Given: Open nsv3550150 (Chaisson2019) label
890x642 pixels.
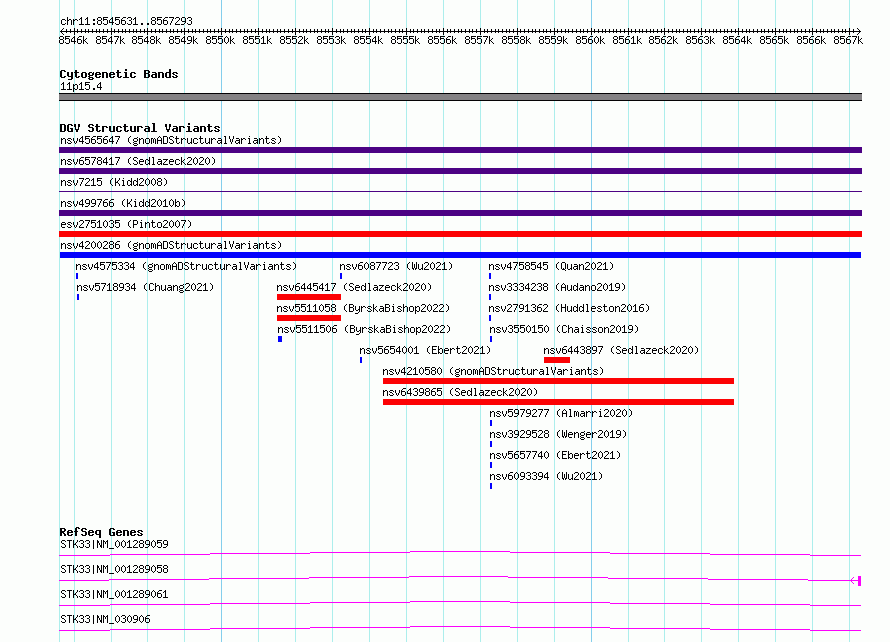Looking at the screenshot, I should click(x=564, y=329).
